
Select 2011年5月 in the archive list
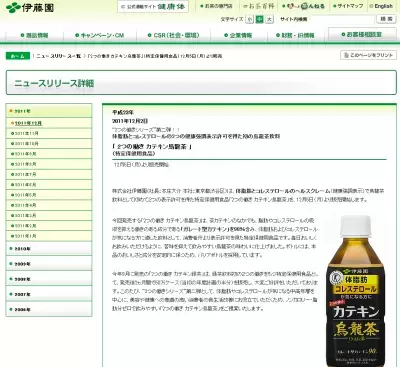[49, 195]
